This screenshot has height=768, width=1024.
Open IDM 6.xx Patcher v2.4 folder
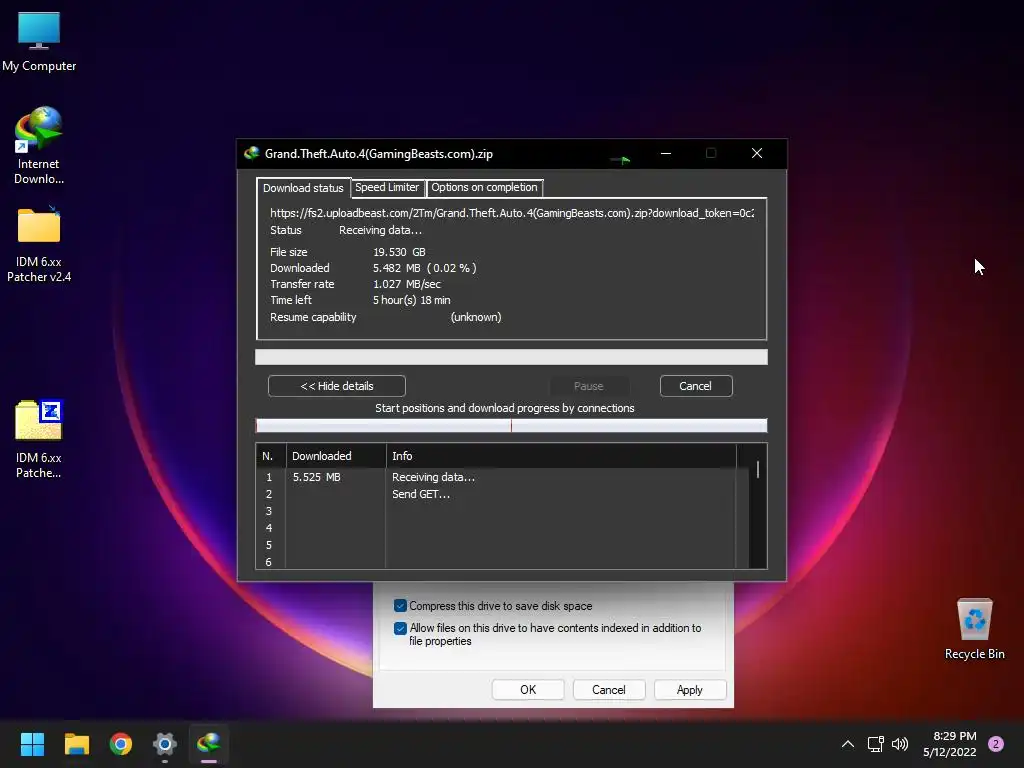(39, 244)
